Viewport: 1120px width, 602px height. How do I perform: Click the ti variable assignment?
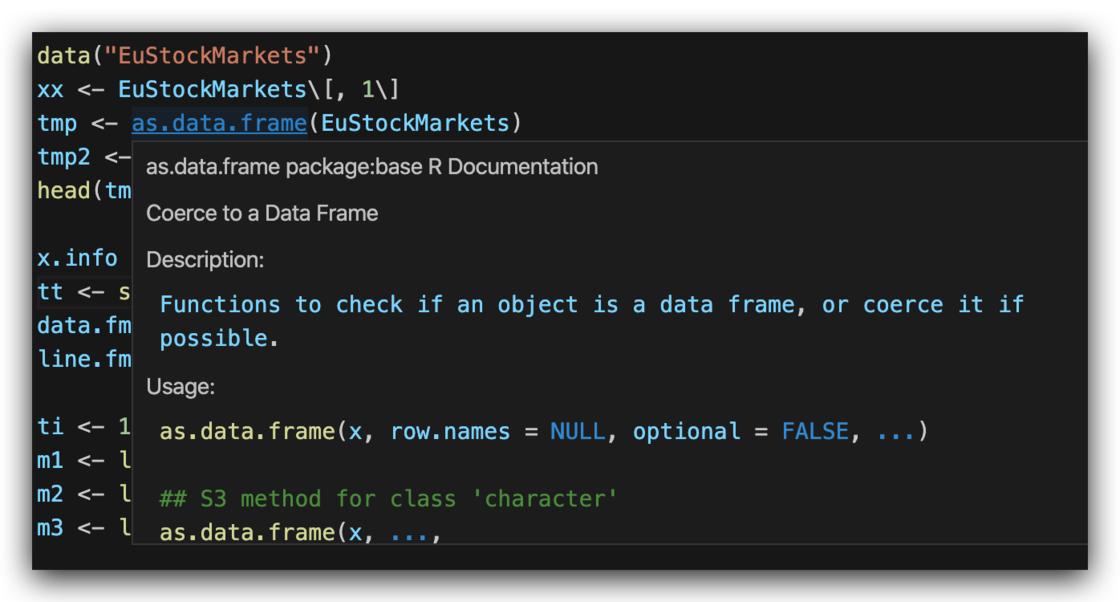50,427
